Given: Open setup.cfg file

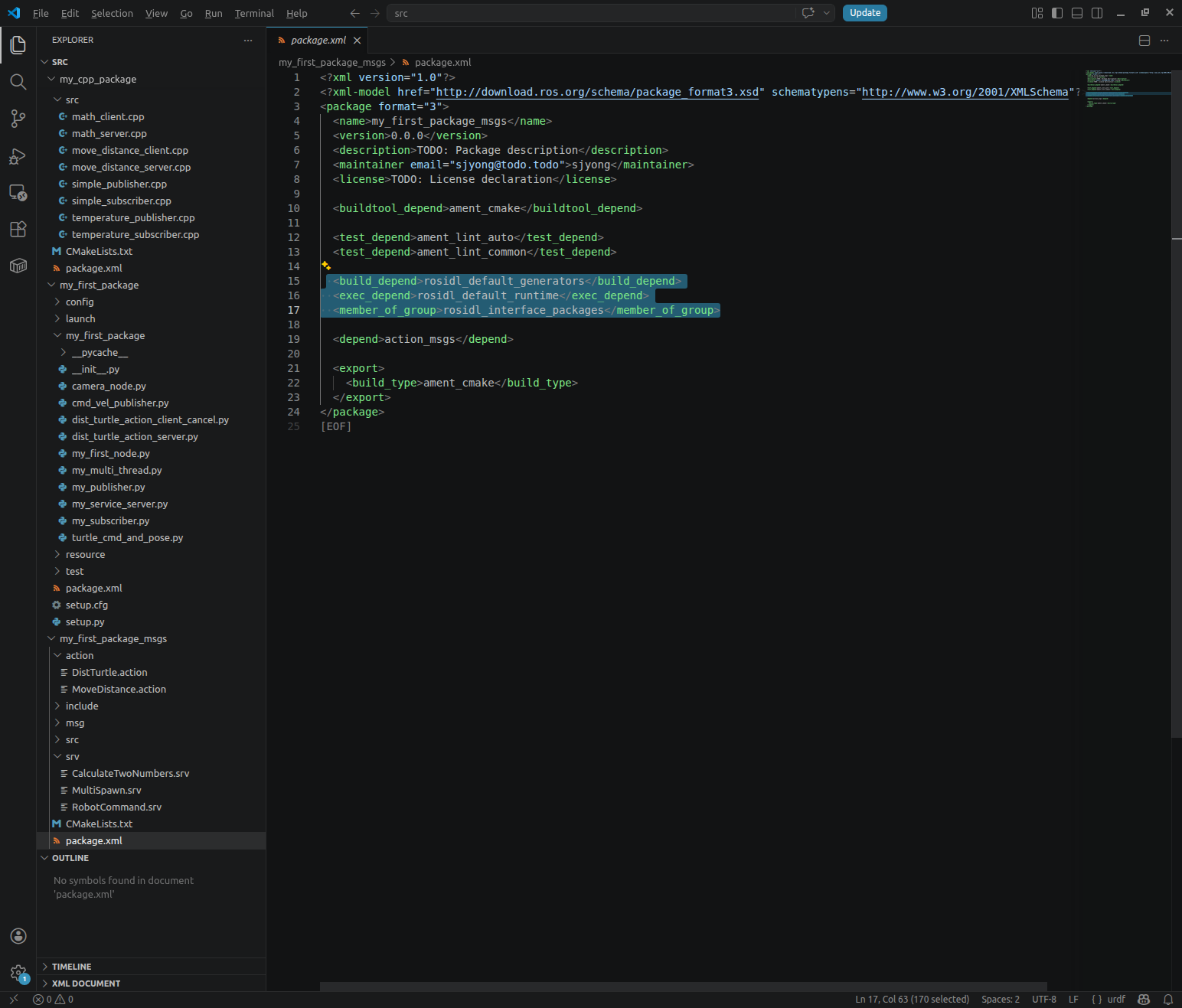Looking at the screenshot, I should (151, 605).
